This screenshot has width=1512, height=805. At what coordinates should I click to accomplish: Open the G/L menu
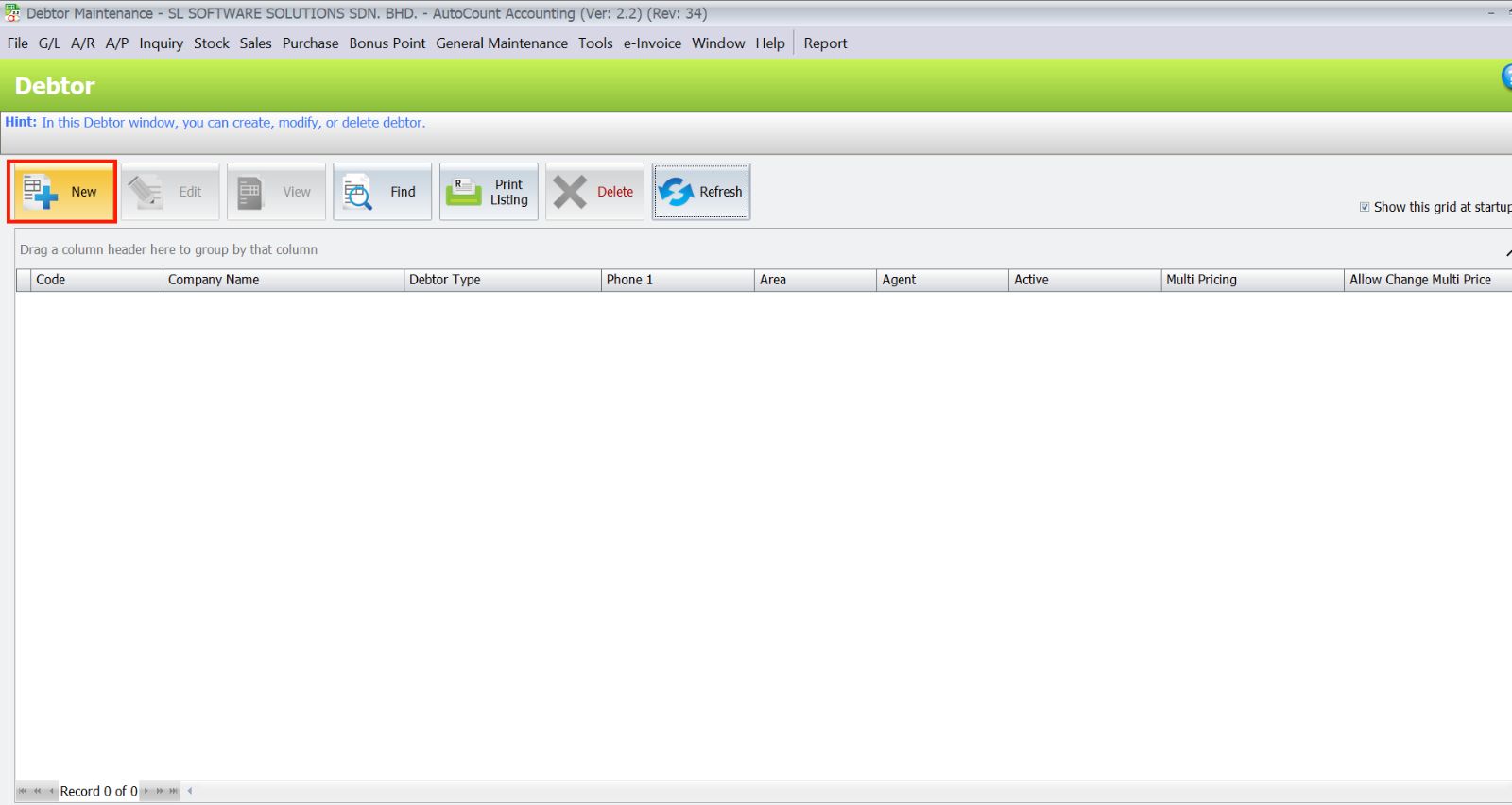49,43
